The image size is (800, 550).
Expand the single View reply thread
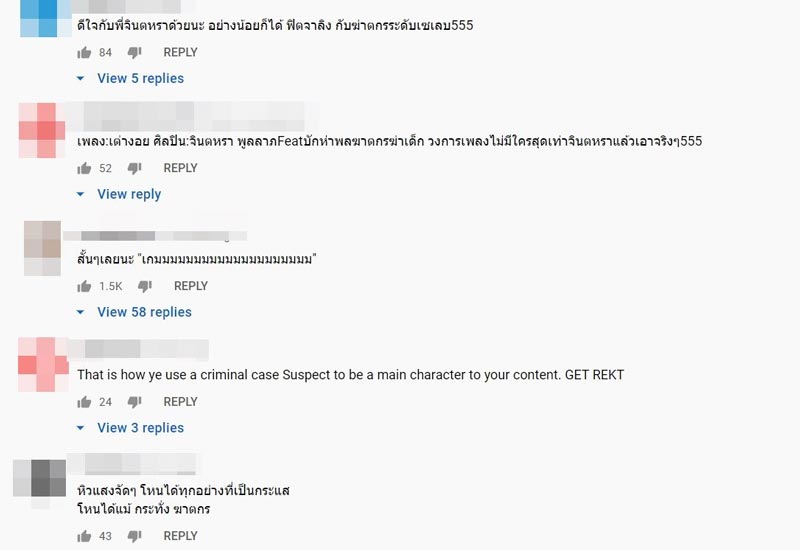point(128,194)
